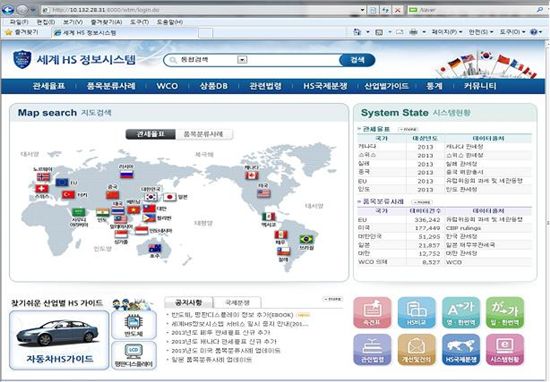Switch map search to 품목분류사례 mode

tap(204, 134)
